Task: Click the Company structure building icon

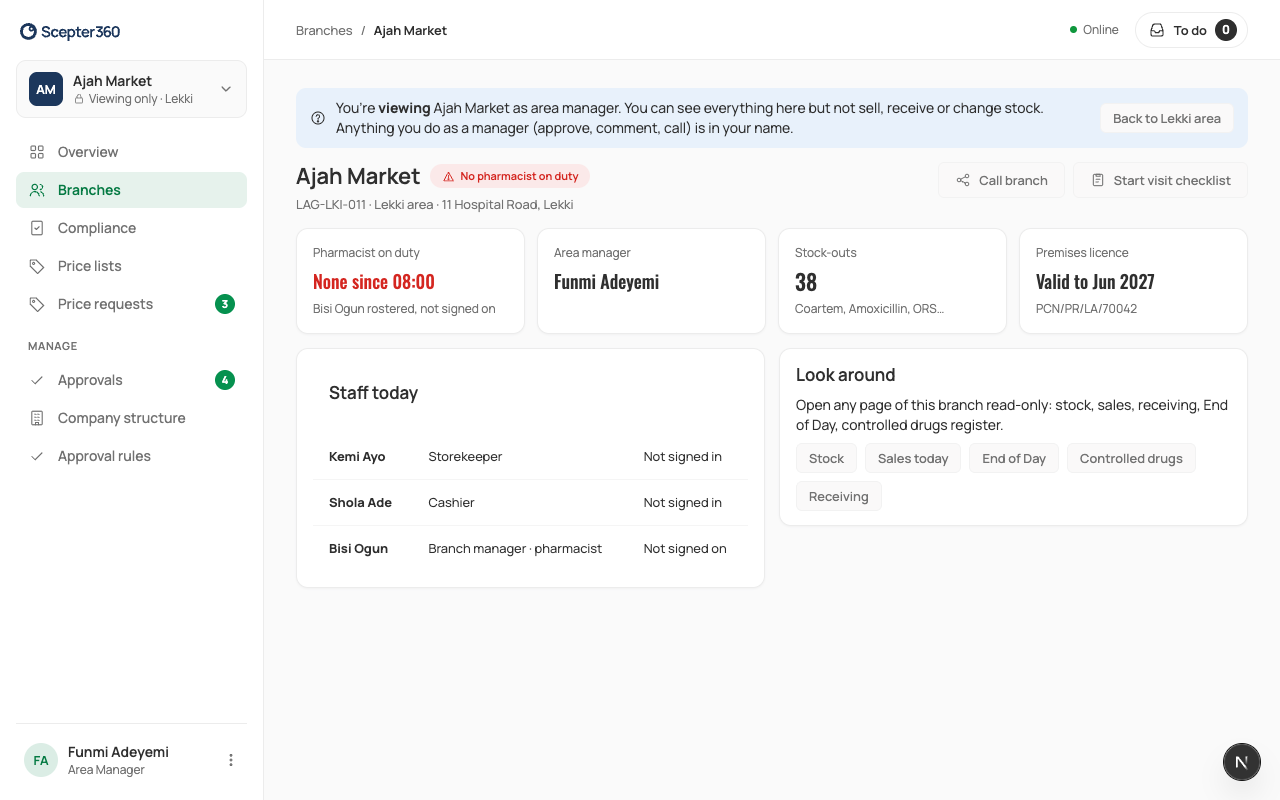Action: coord(37,418)
